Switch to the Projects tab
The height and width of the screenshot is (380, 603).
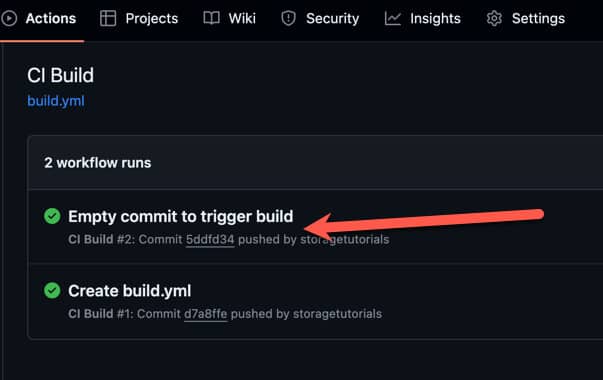(139, 18)
